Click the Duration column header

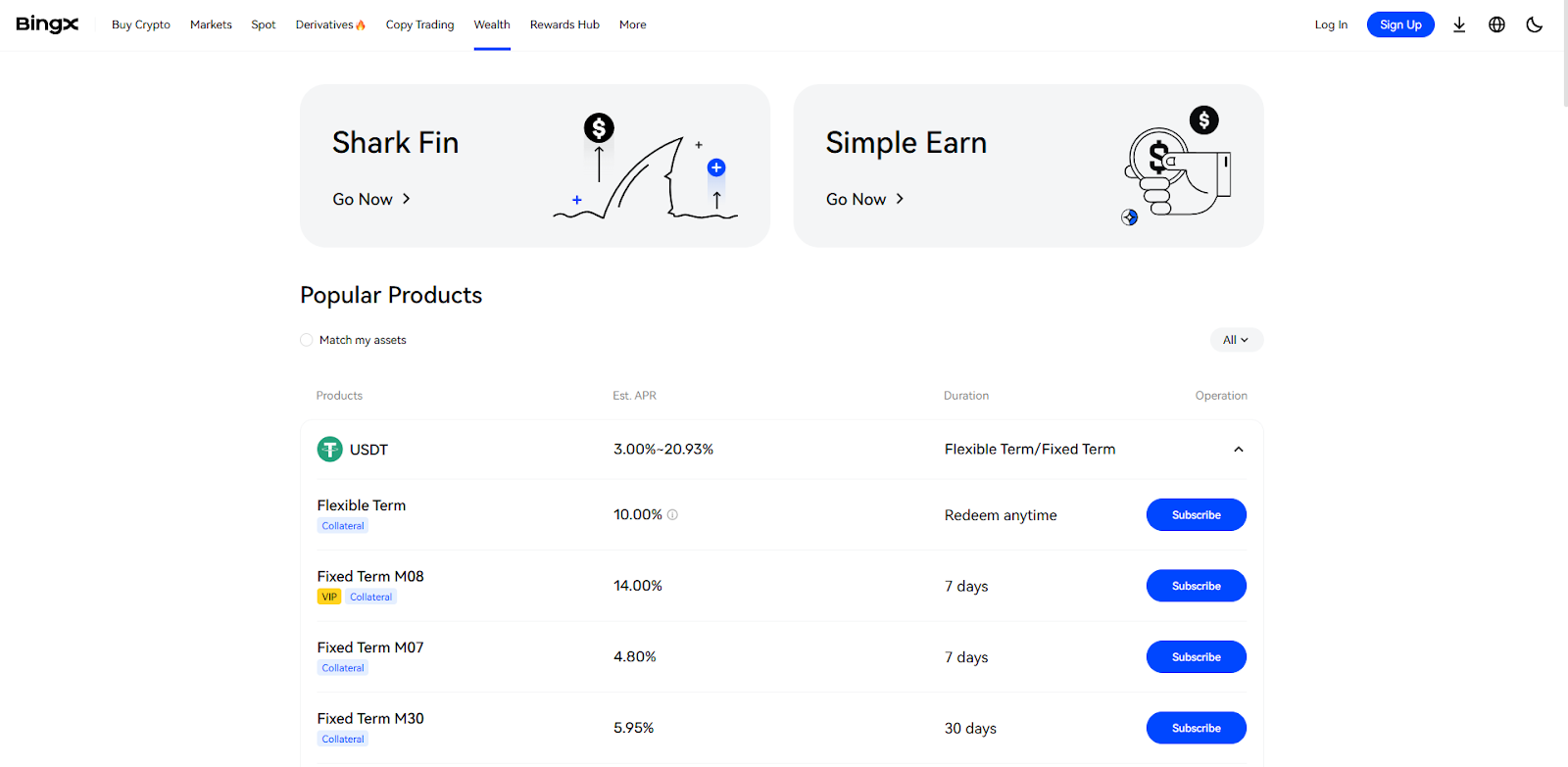point(966,396)
